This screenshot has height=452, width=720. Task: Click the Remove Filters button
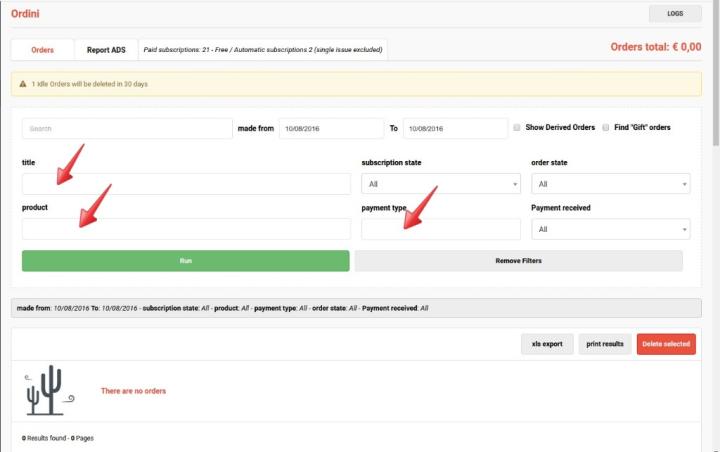coord(518,261)
